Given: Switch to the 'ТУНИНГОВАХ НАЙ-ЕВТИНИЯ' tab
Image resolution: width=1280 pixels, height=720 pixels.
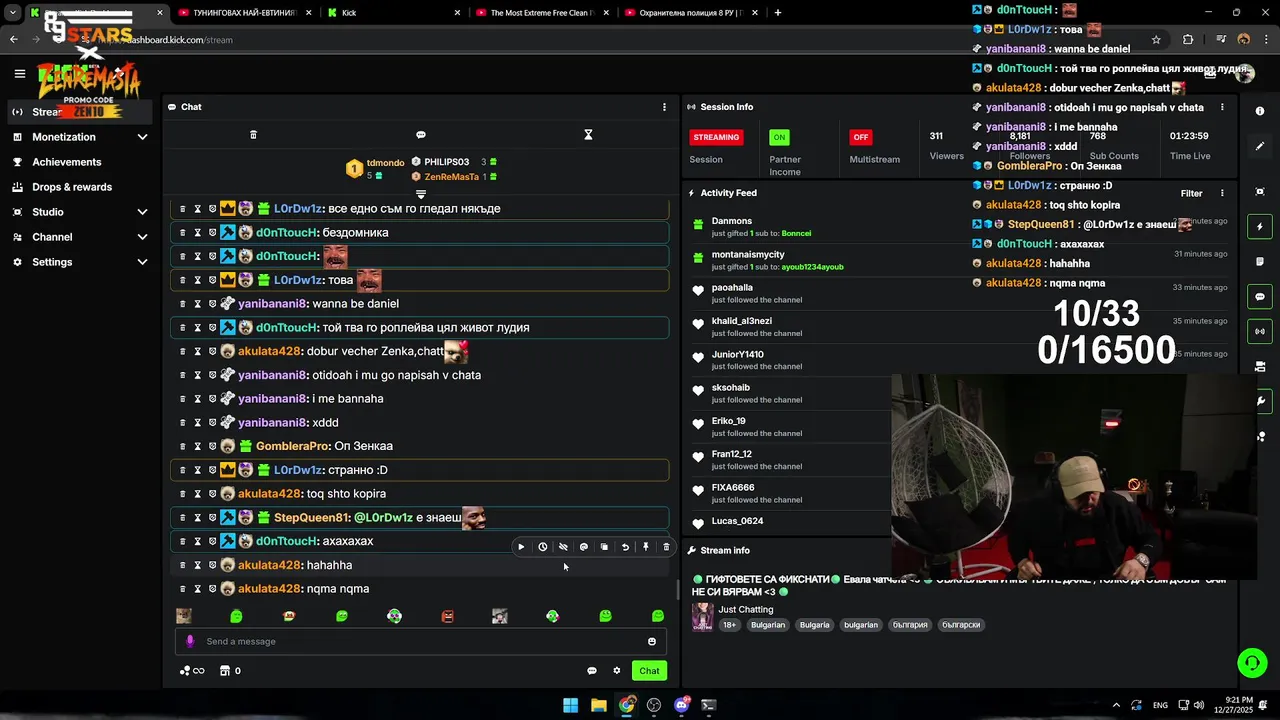Looking at the screenshot, I should [x=245, y=13].
